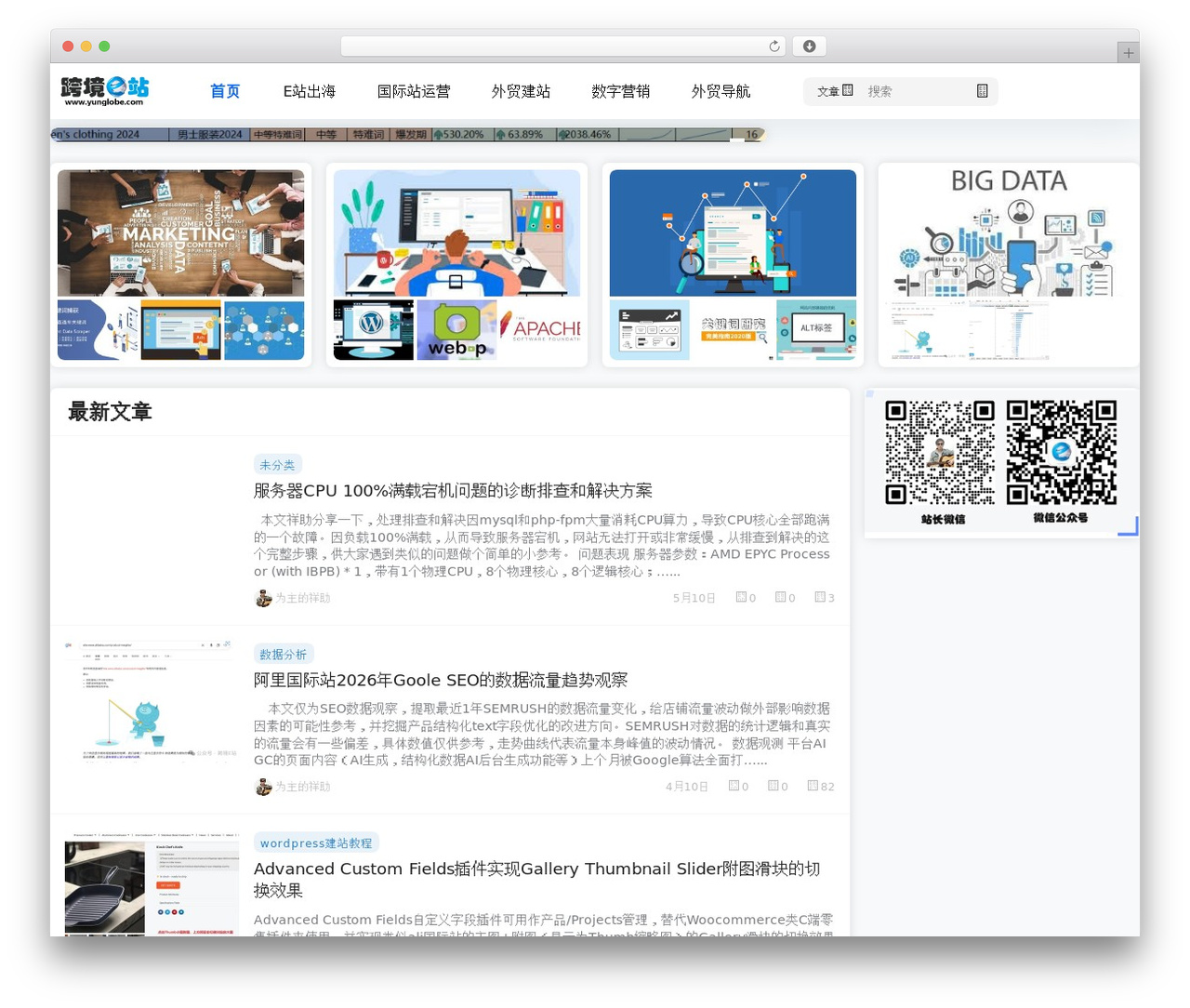This screenshot has height=1008, width=1190.
Task: Select 外贸建站 in the navigation bar
Action: point(521,91)
